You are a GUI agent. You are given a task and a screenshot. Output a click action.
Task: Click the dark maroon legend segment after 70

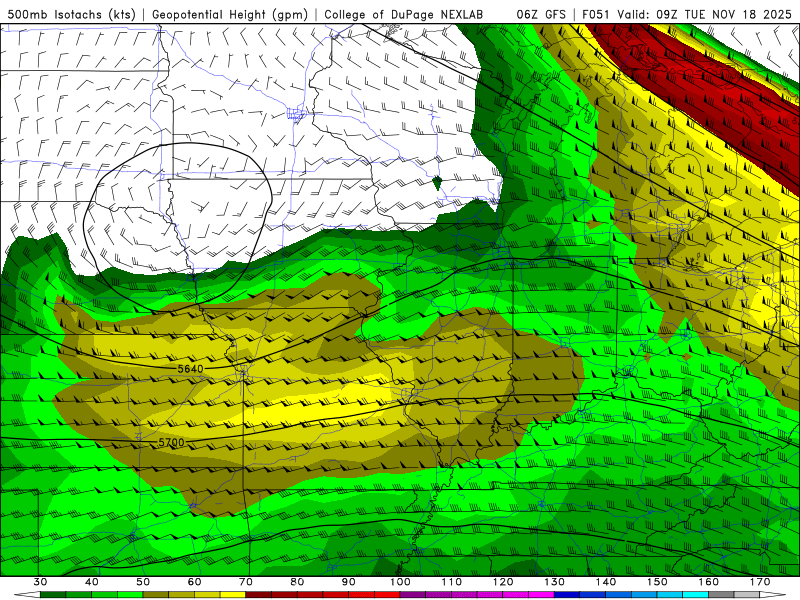pos(259,595)
